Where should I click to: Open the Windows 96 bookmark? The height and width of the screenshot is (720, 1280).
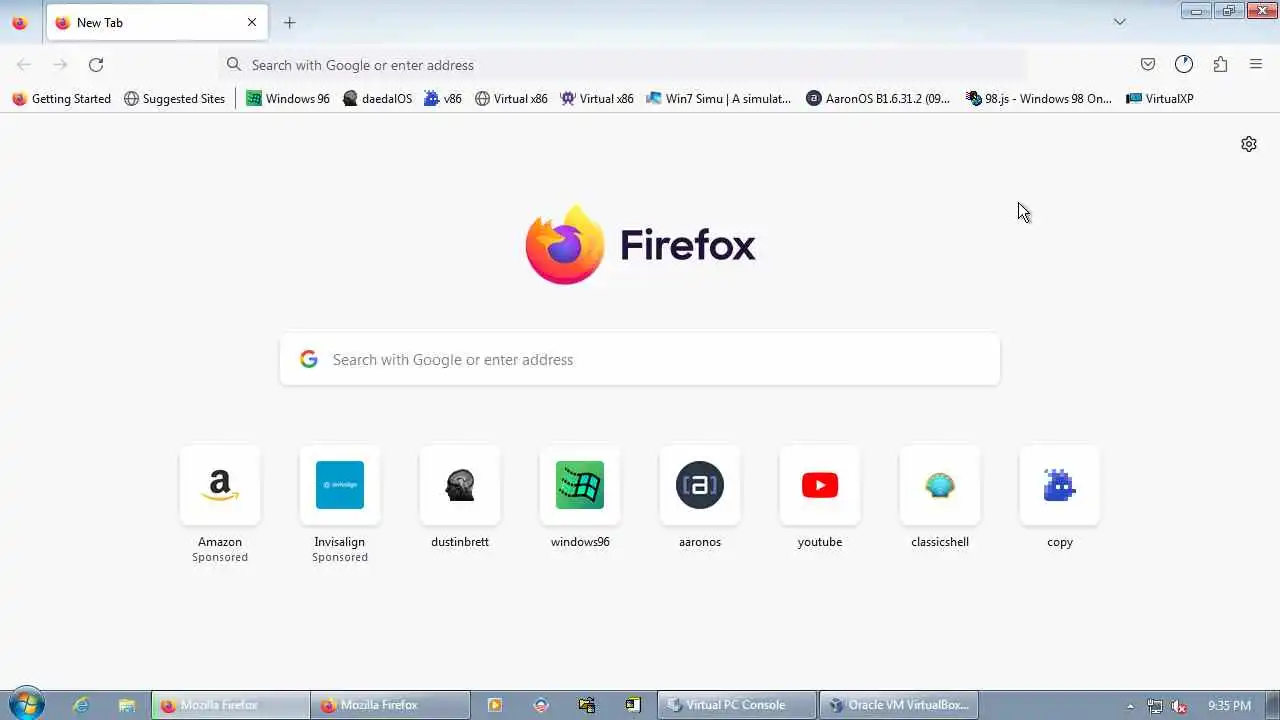coord(288,98)
